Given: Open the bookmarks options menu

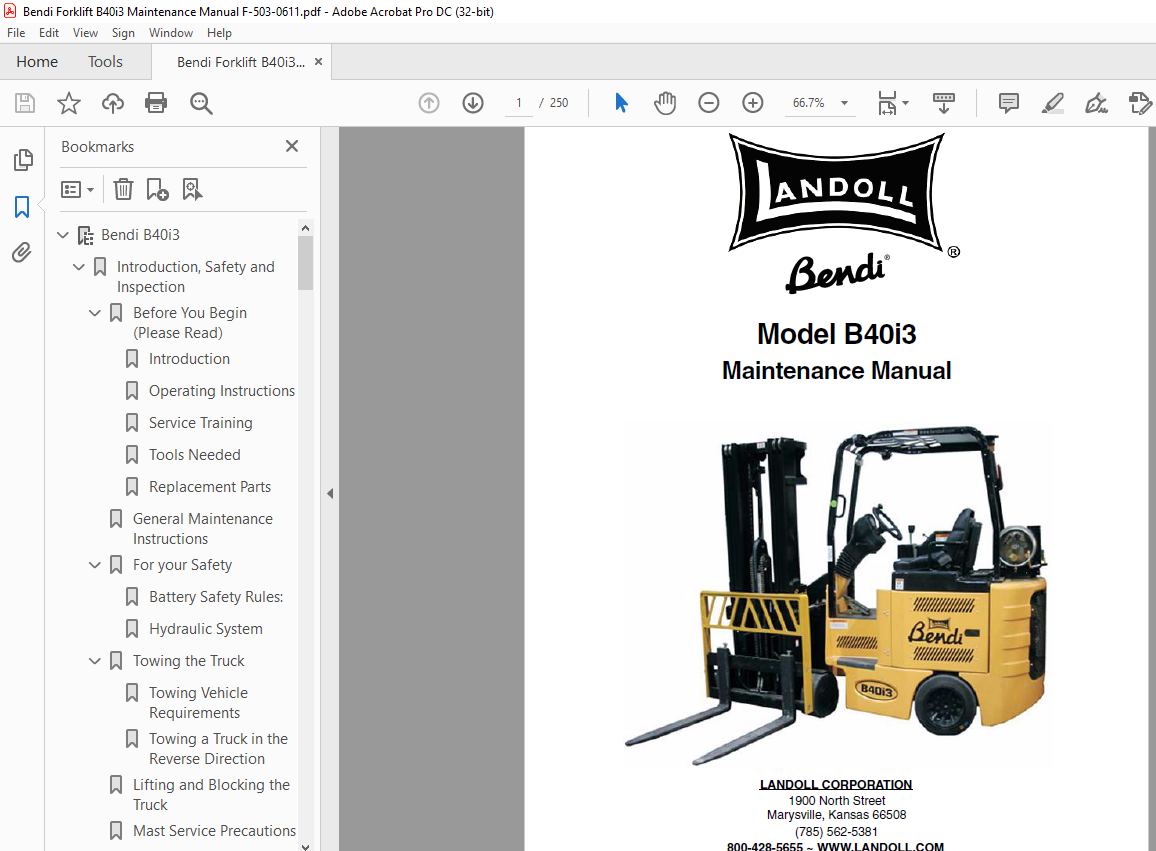Looking at the screenshot, I should tap(77, 190).
